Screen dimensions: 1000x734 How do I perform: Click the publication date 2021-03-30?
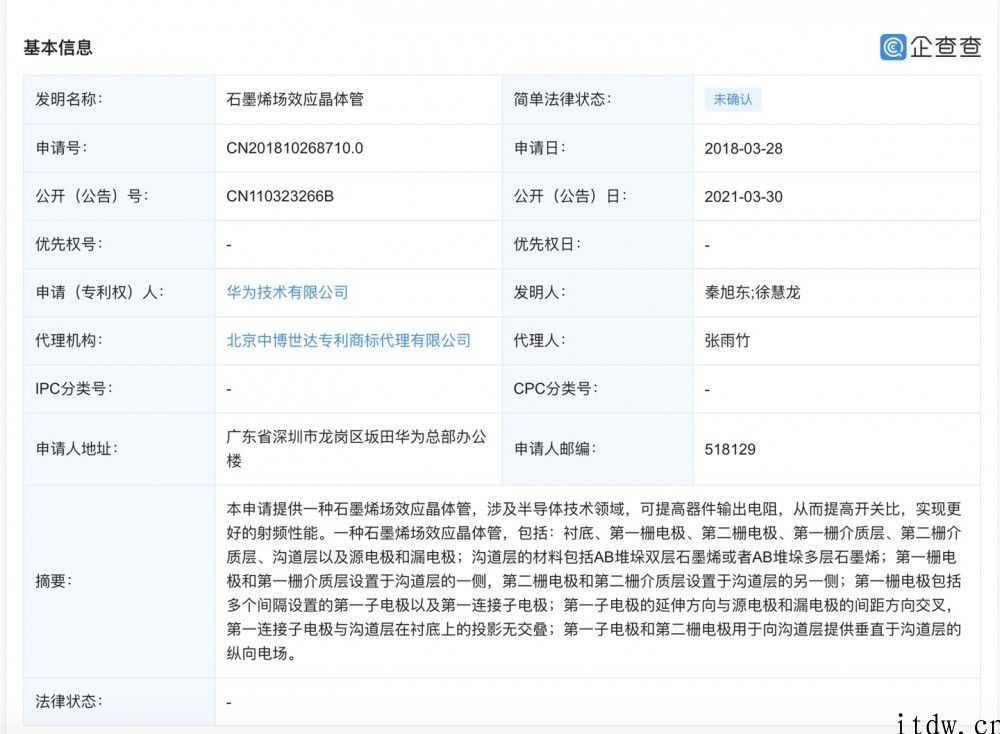click(743, 196)
